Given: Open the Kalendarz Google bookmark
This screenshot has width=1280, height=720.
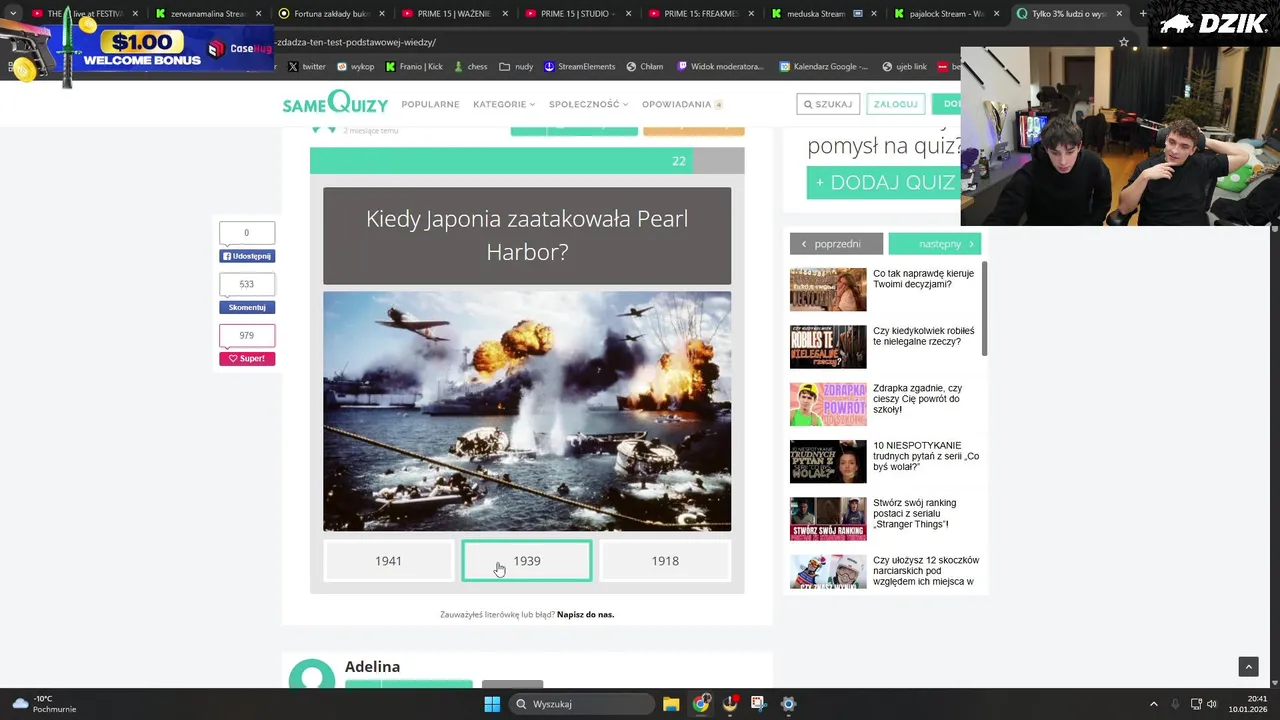Looking at the screenshot, I should coord(823,66).
